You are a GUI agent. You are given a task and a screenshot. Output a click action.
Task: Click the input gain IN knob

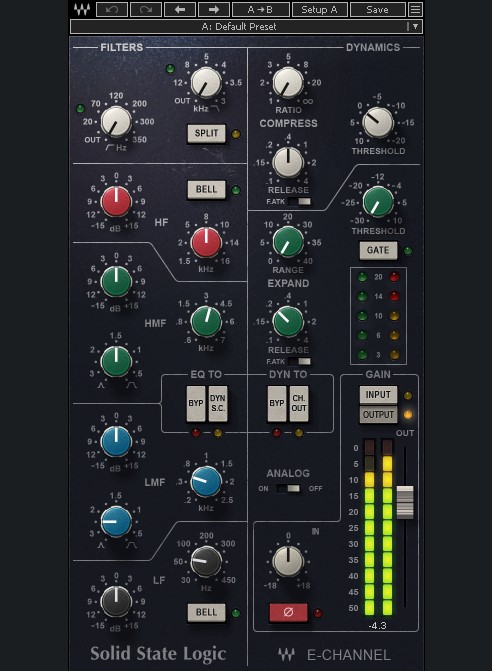click(x=288, y=561)
